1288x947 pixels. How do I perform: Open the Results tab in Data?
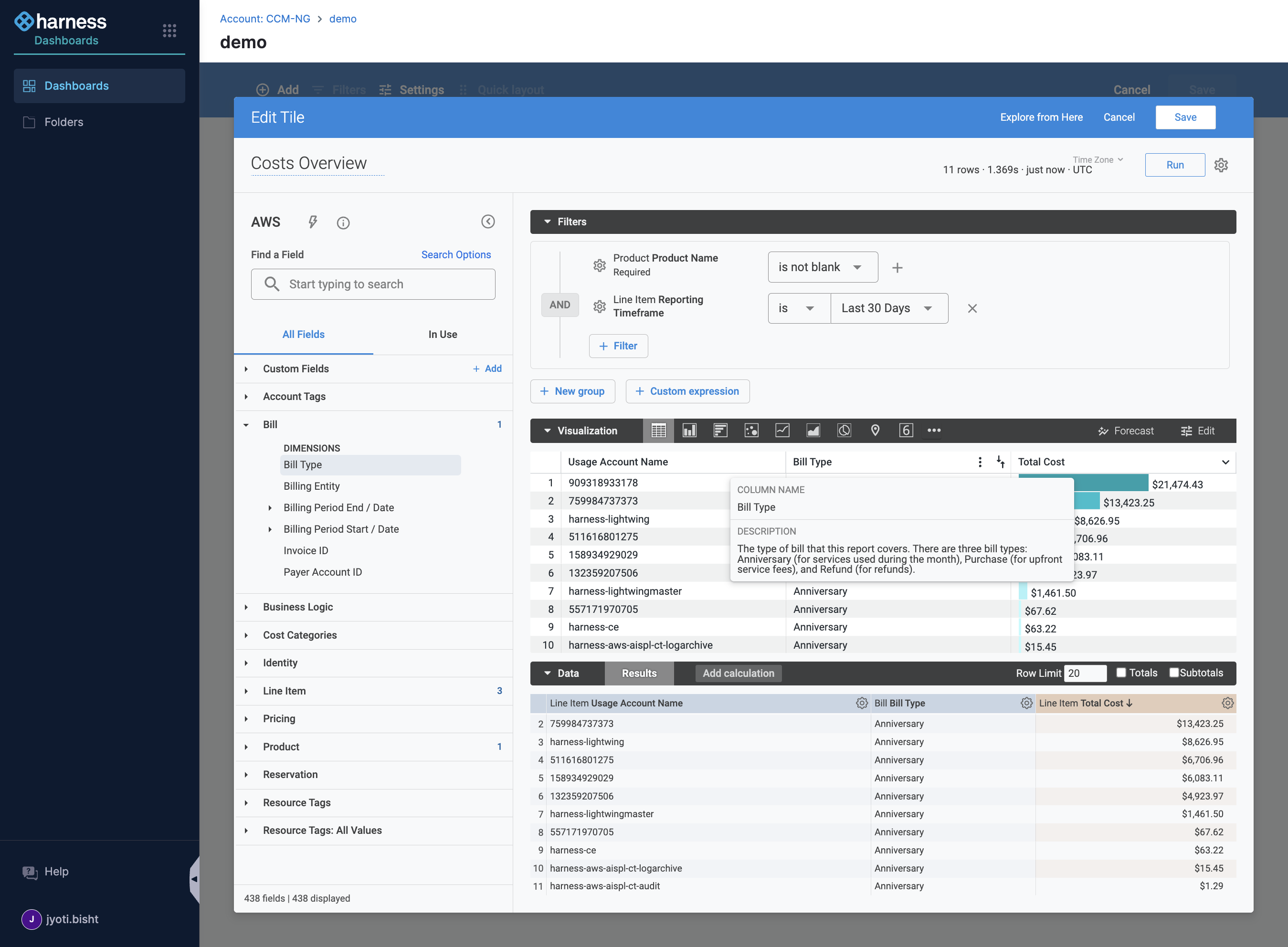639,673
